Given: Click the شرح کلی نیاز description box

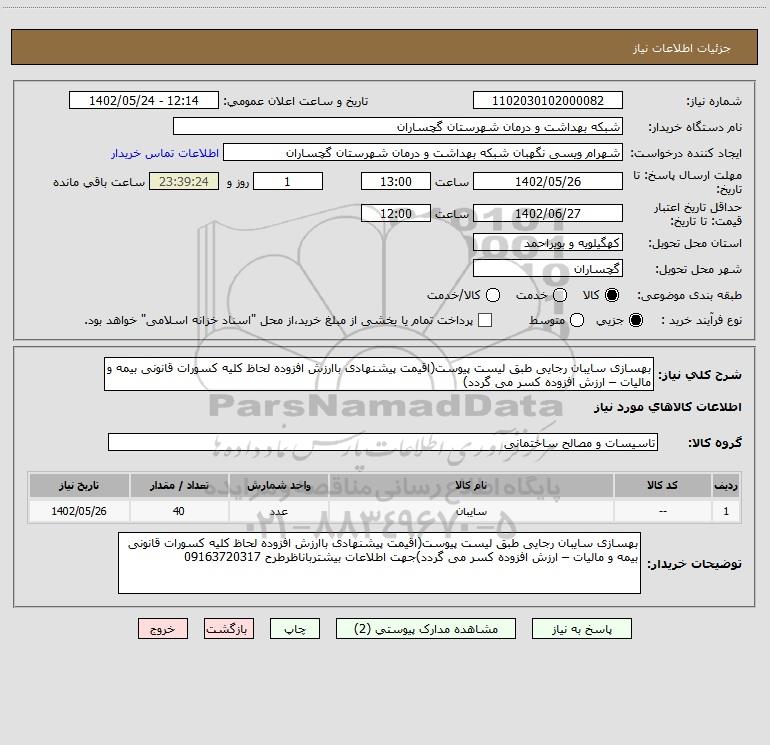Looking at the screenshot, I should [x=379, y=374].
